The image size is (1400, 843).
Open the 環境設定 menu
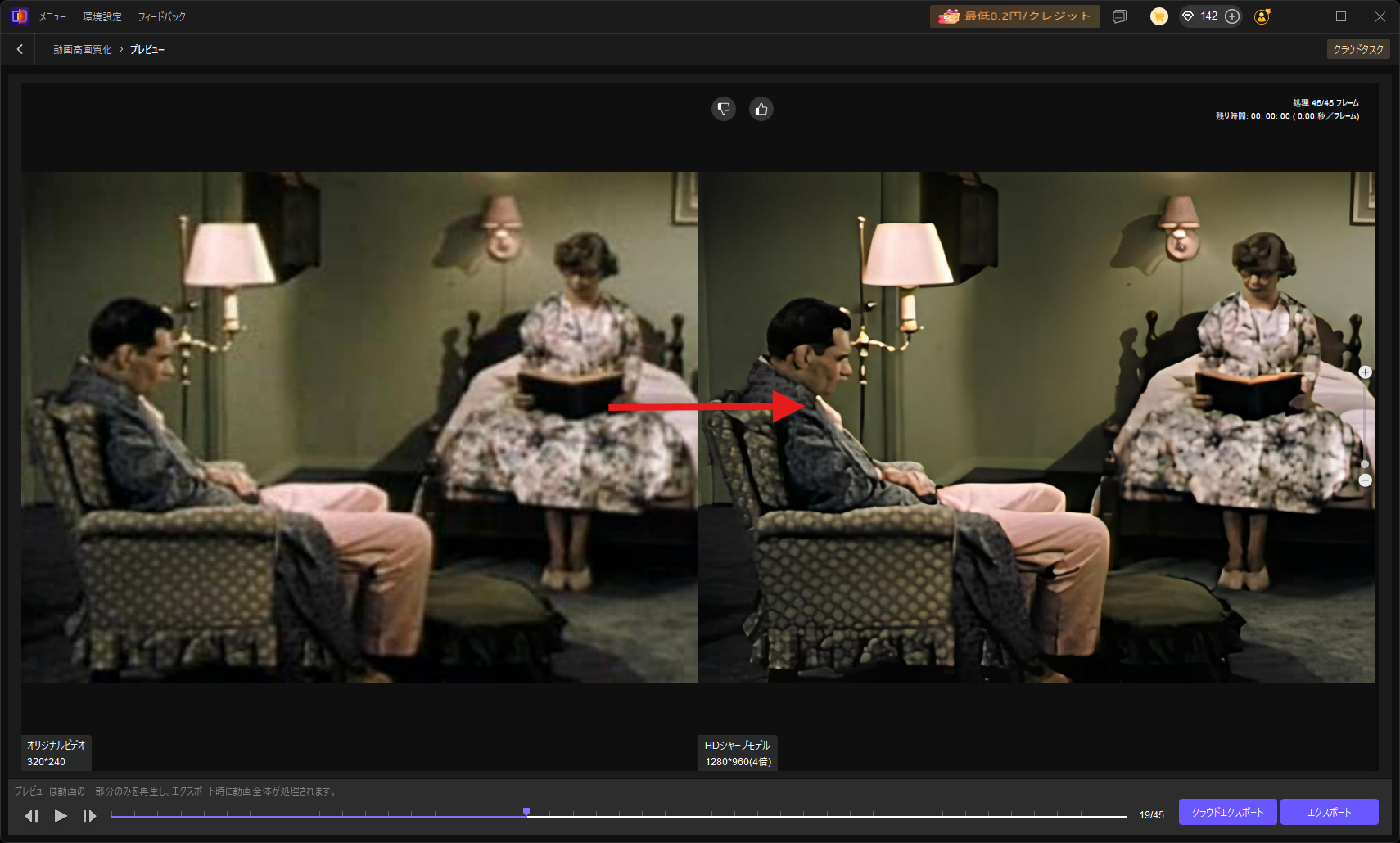point(102,16)
